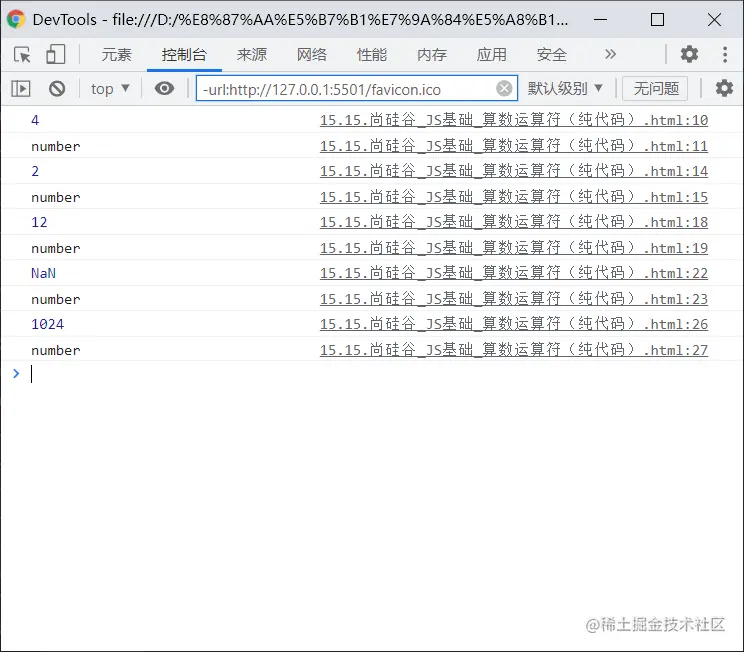Open source link ending html:23
The width and height of the screenshot is (744, 652).
coord(513,299)
